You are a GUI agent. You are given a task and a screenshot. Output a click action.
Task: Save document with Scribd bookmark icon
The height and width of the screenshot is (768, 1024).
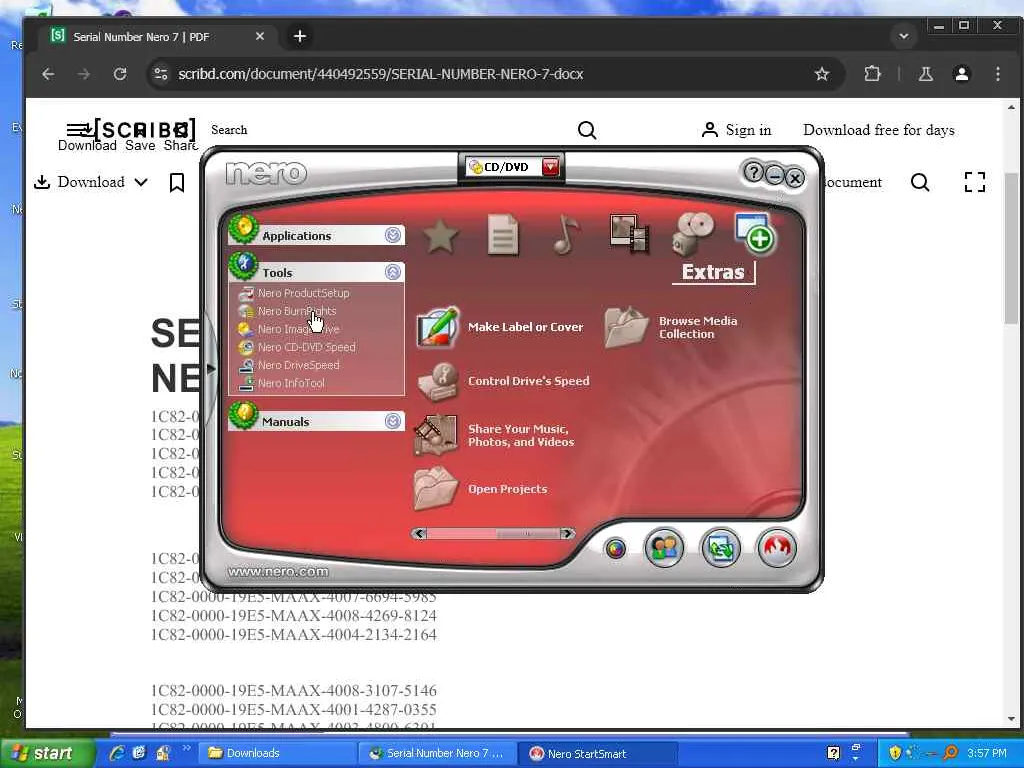point(176,182)
